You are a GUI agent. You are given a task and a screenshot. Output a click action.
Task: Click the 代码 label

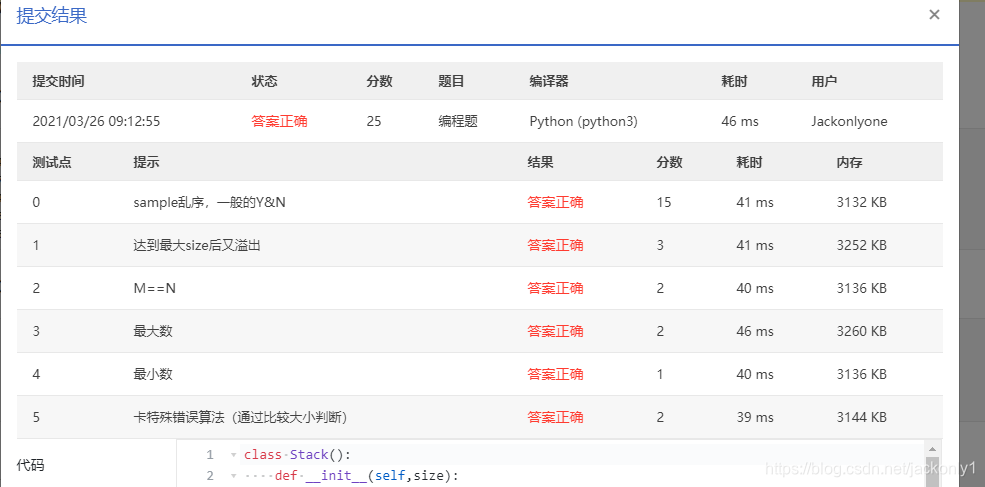coord(30,466)
